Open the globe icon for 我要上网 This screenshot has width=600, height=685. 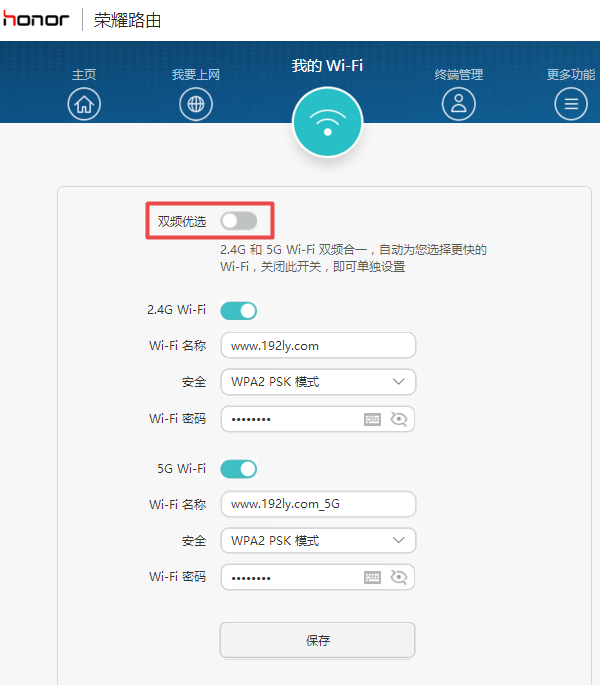click(196, 103)
